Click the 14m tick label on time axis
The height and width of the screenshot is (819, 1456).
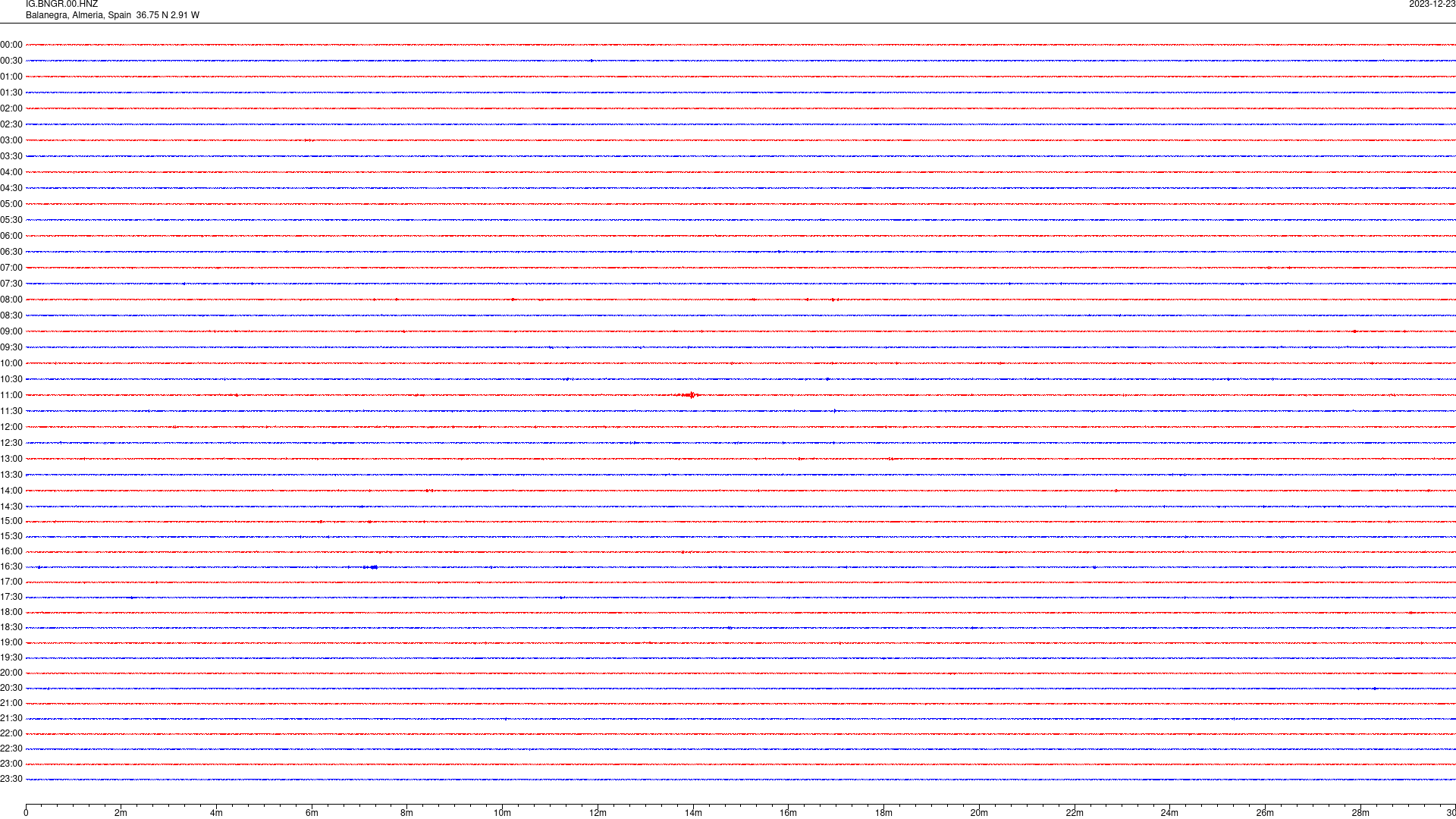coord(693,813)
